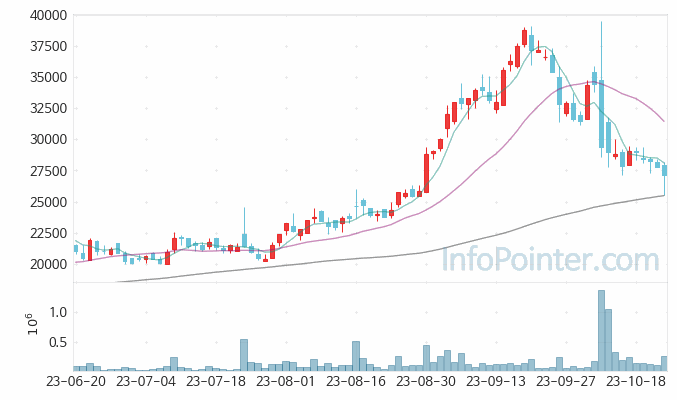Click the 22500 price axis label
The height and width of the screenshot is (400, 677).
pos(48,233)
